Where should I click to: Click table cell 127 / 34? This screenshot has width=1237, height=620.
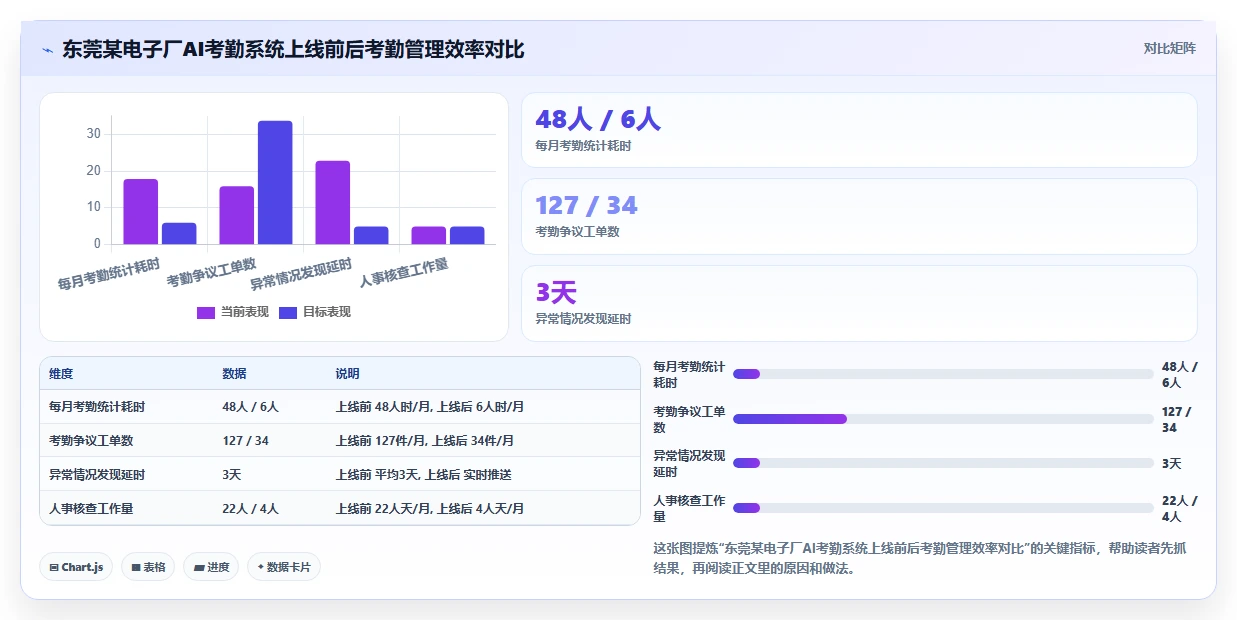[x=245, y=440]
